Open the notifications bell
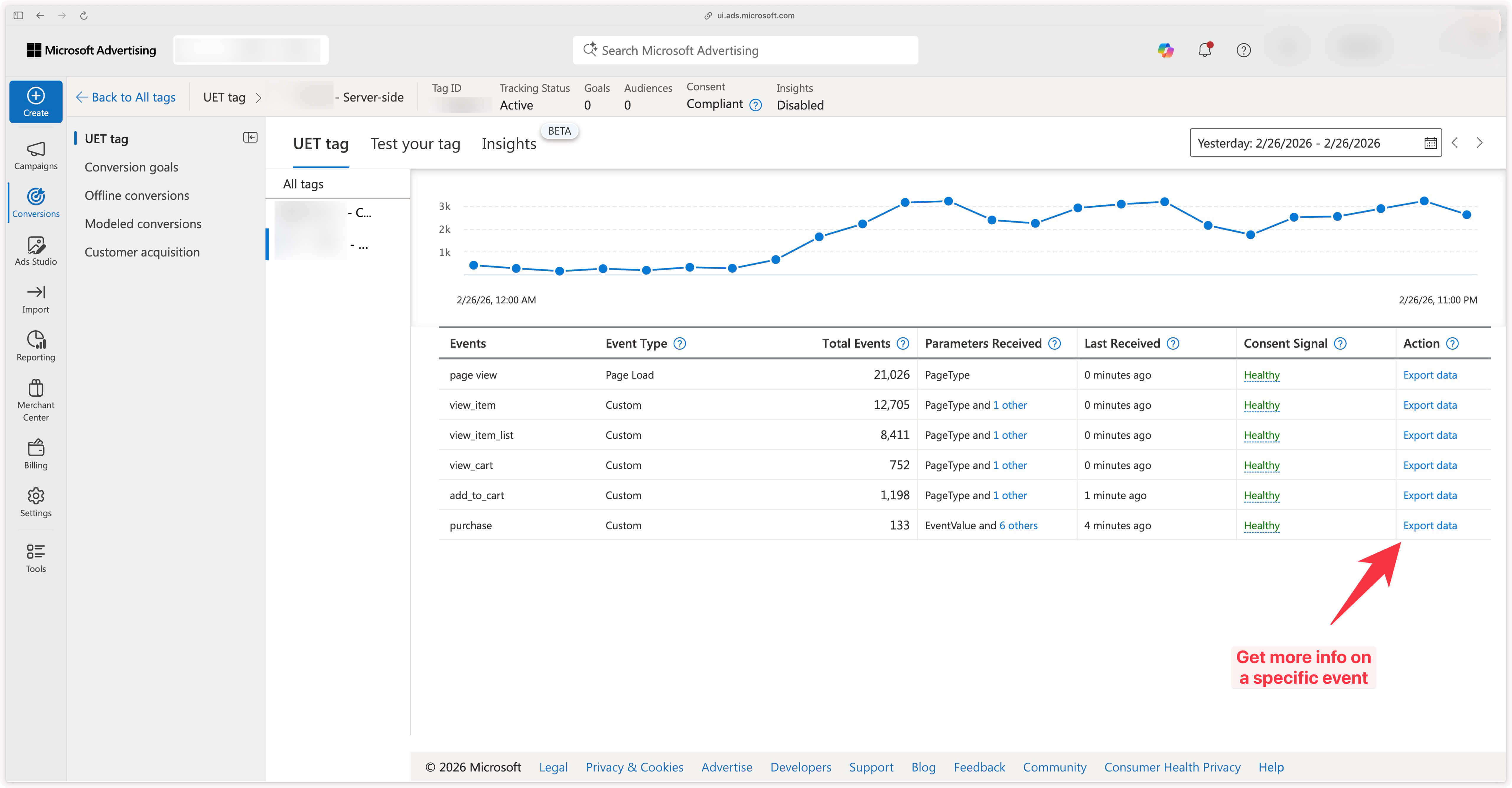 (x=1205, y=50)
